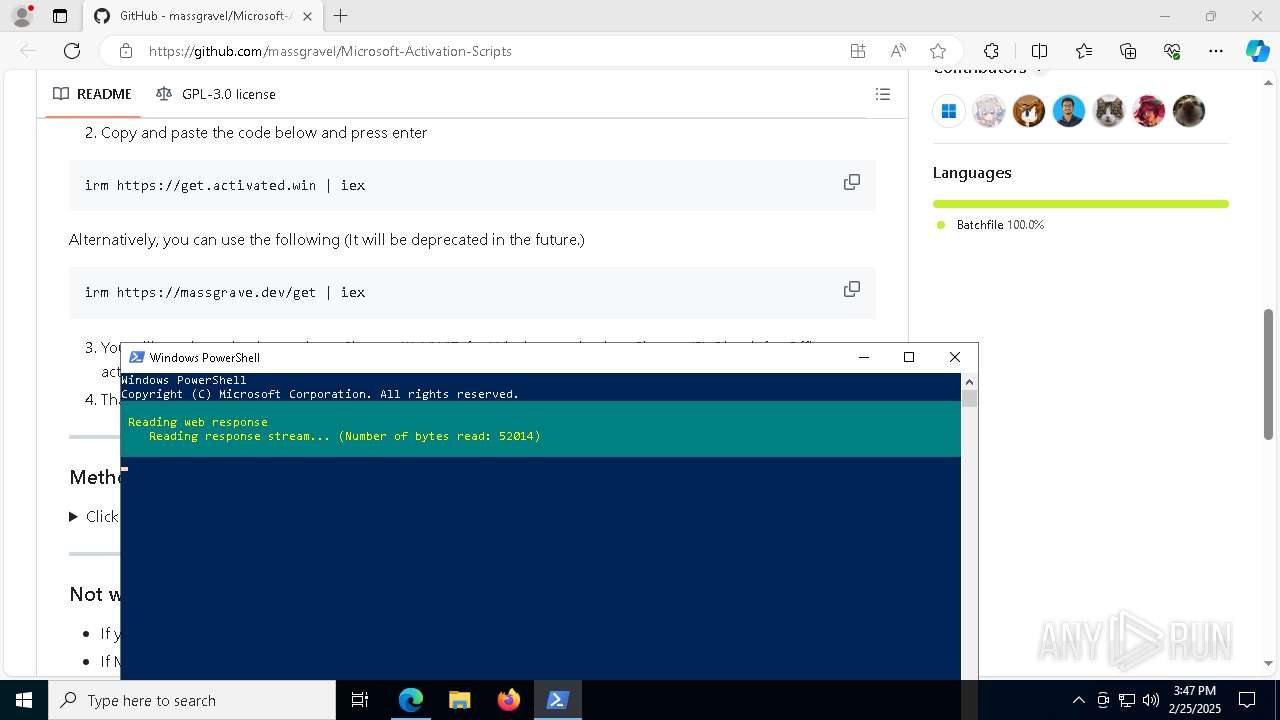Open Task View on taskbar
This screenshot has width=1280, height=720.
[x=360, y=700]
